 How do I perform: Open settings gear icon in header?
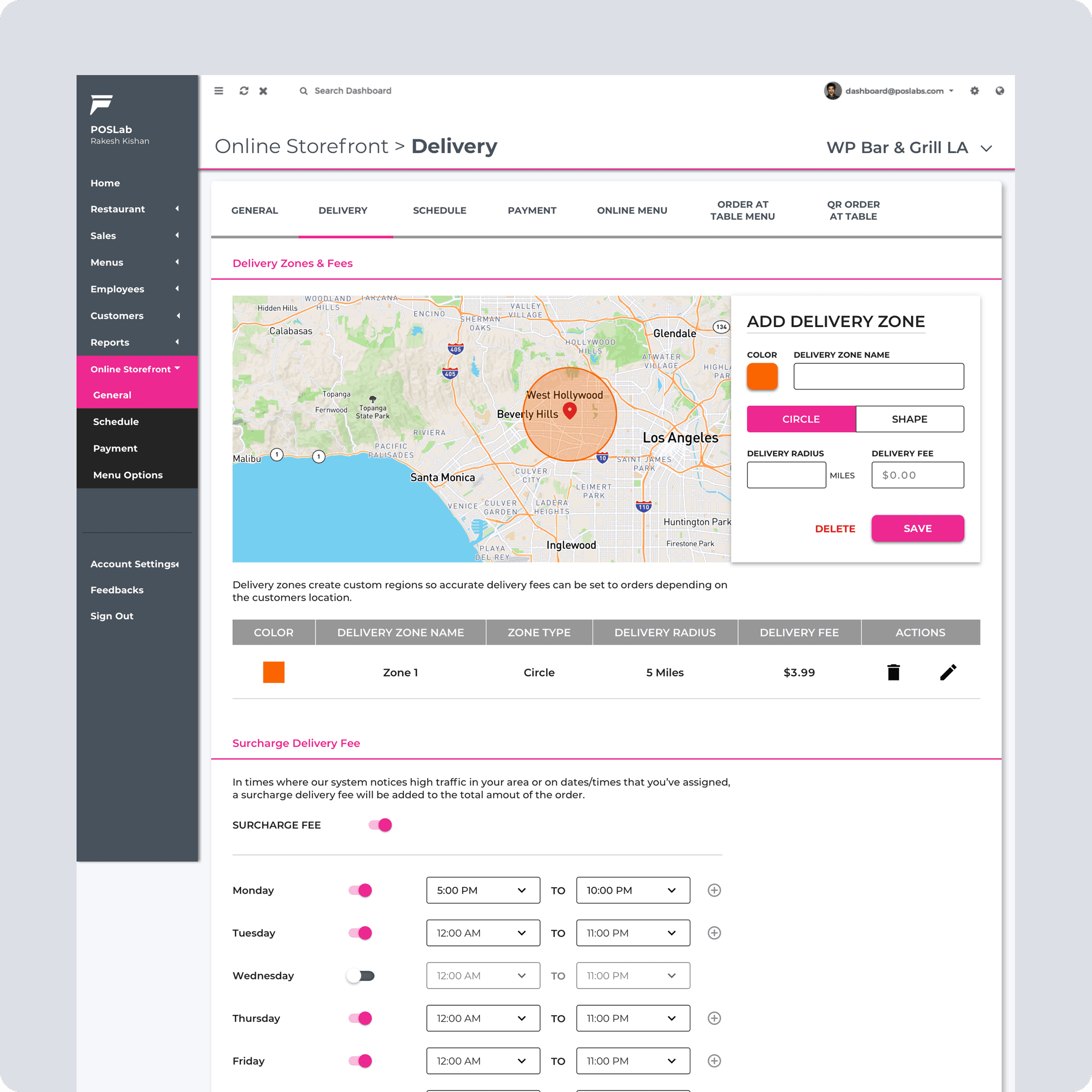click(x=974, y=91)
